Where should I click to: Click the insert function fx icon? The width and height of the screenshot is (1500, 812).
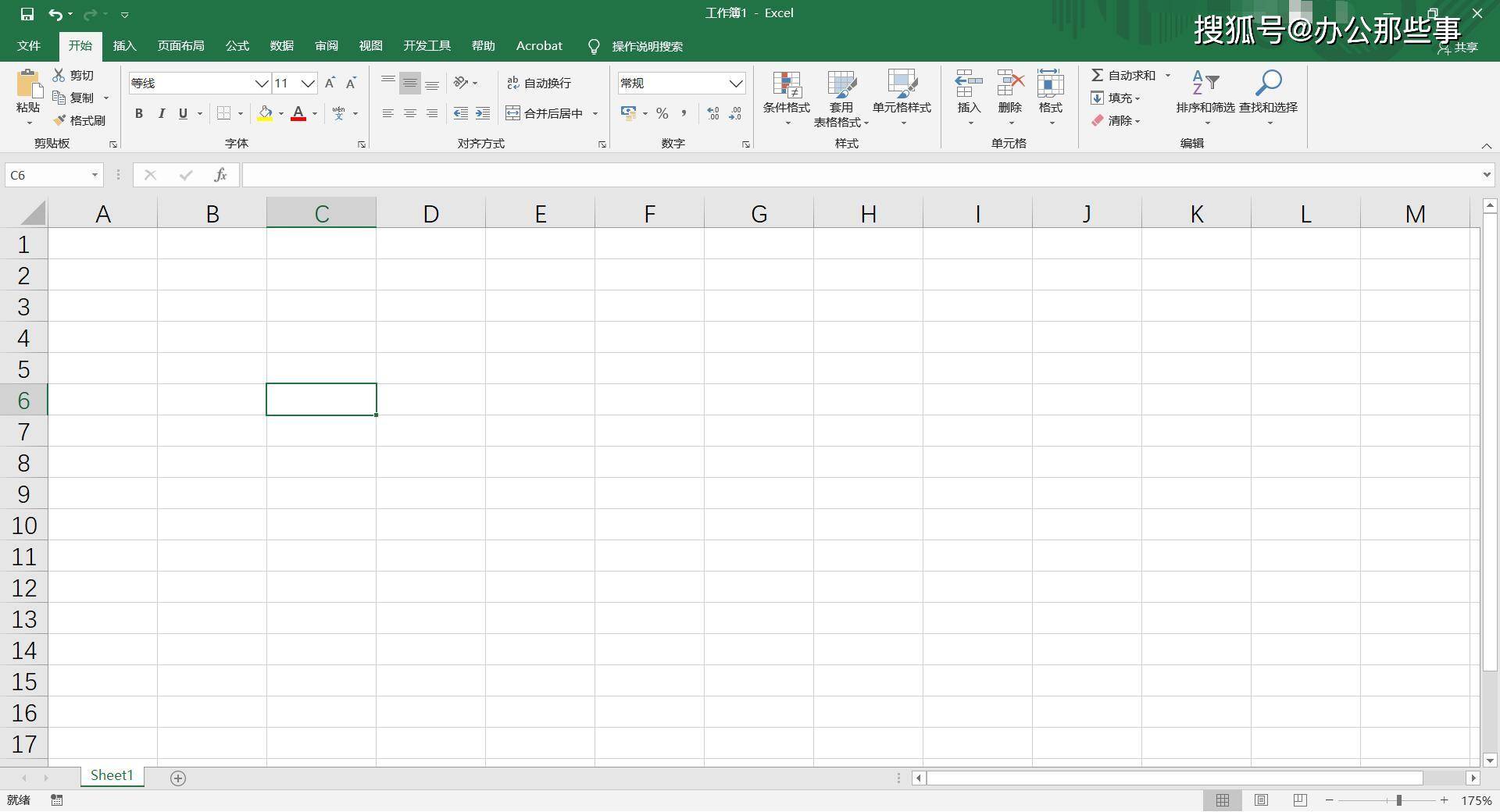click(x=220, y=175)
